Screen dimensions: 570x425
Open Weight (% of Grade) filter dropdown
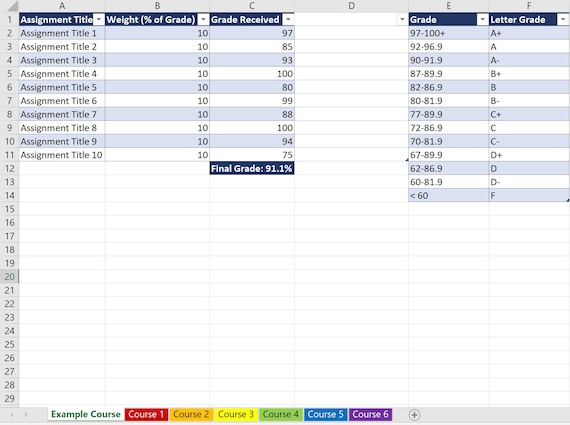(204, 20)
